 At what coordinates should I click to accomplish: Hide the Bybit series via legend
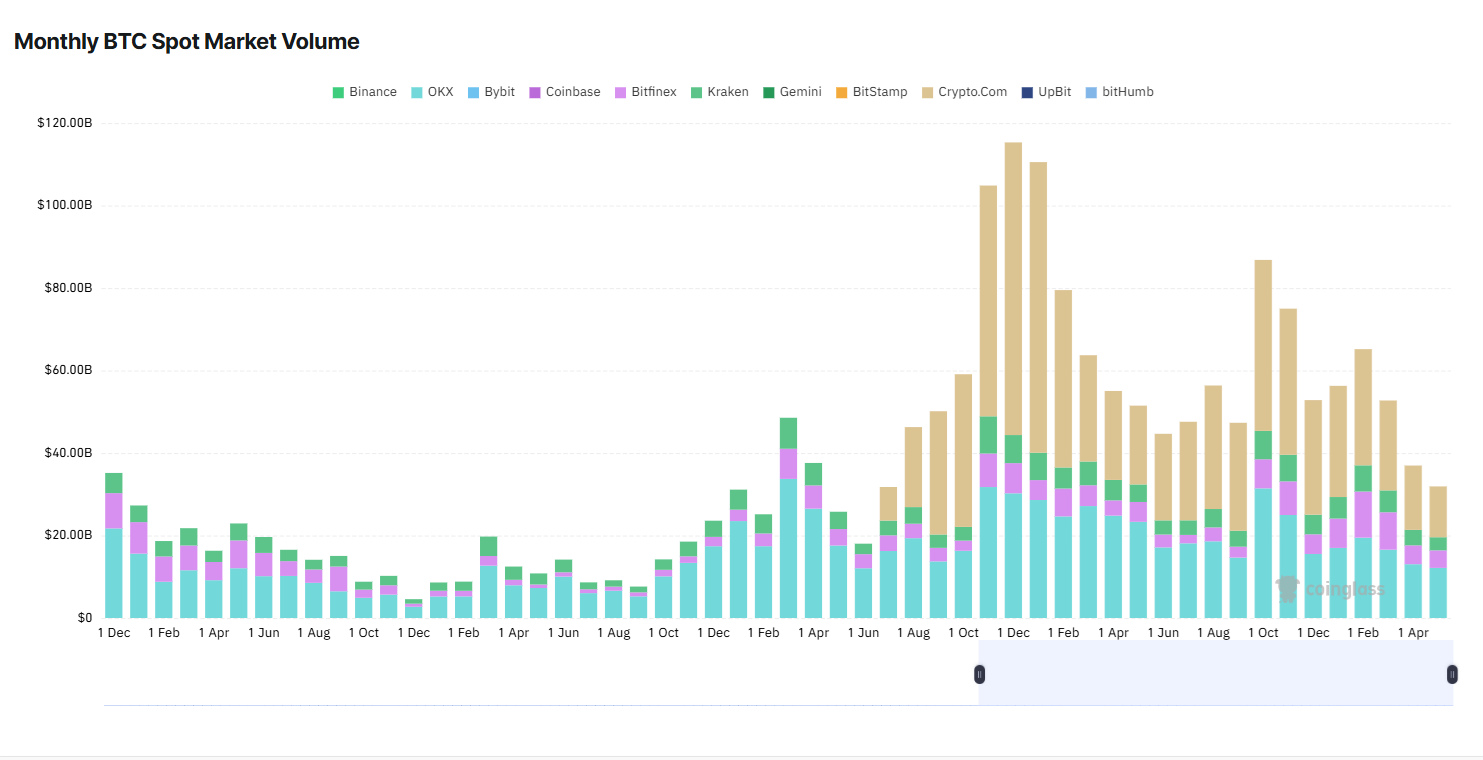click(491, 92)
